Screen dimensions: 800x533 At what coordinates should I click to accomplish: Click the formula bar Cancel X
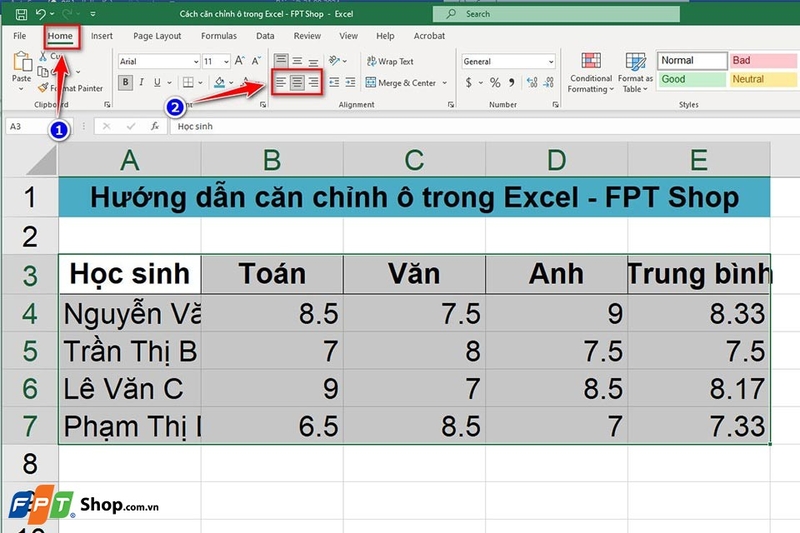106,126
